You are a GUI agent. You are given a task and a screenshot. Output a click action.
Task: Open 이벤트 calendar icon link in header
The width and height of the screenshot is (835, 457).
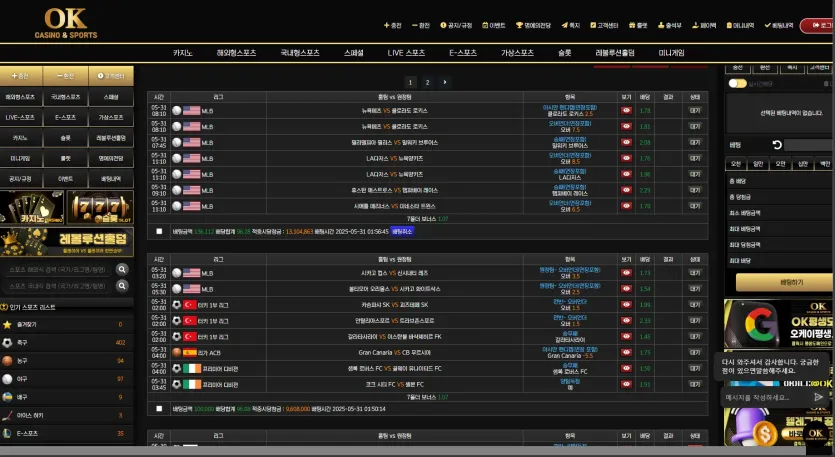click(x=494, y=25)
